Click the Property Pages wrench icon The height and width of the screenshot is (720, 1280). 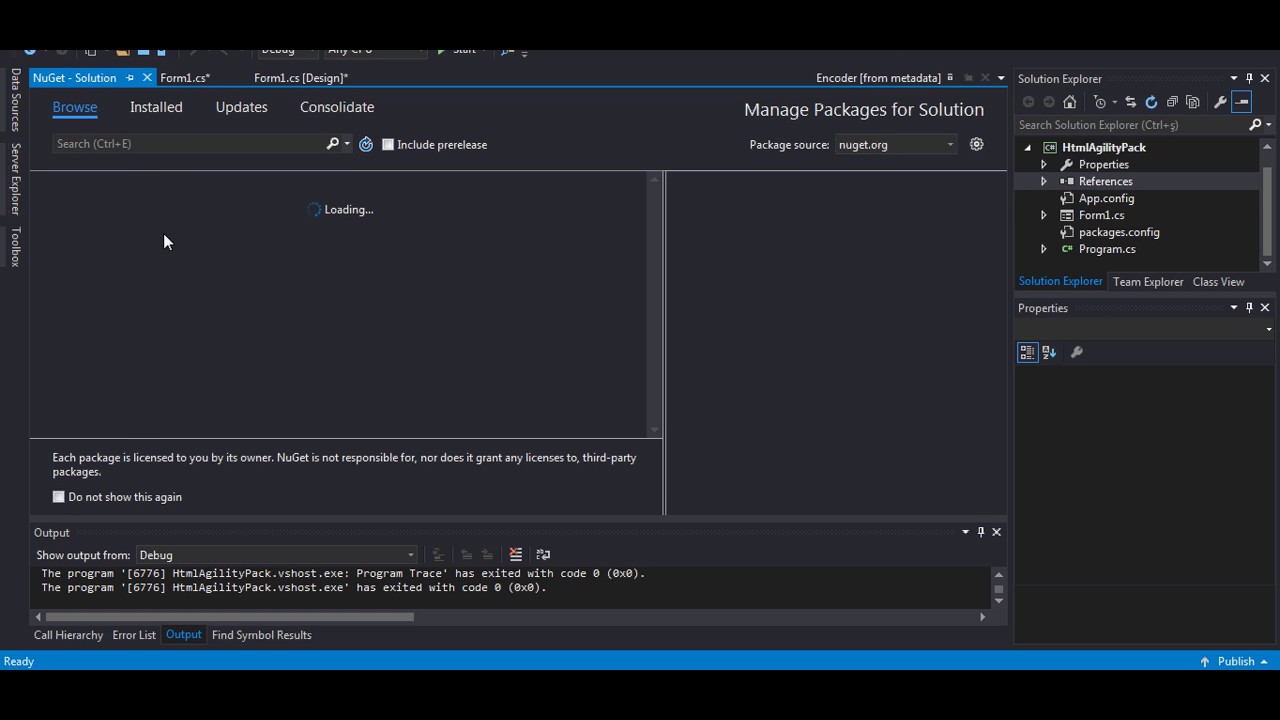coord(1077,352)
